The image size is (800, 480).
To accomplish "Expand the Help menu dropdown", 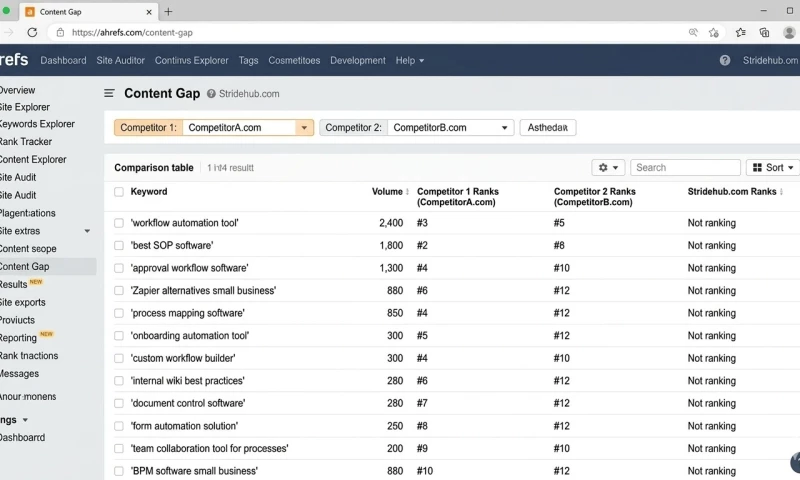I will [410, 60].
